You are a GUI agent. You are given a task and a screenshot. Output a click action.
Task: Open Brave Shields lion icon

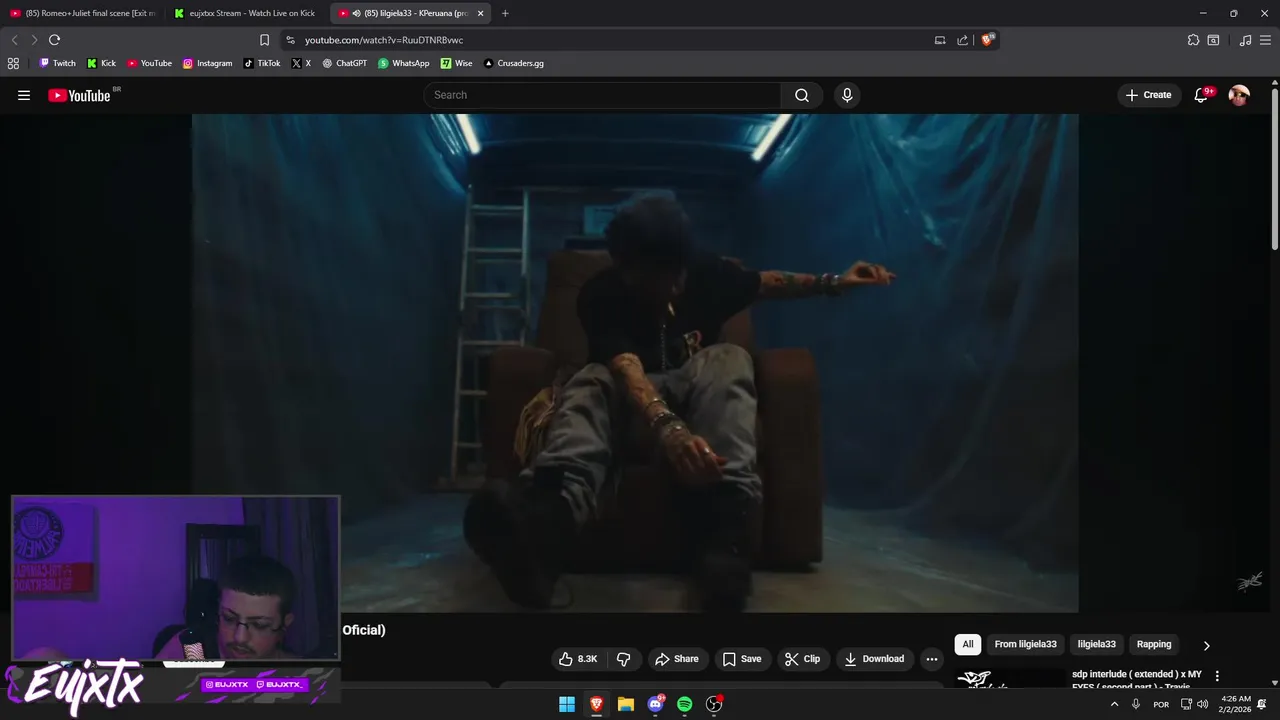(x=988, y=40)
